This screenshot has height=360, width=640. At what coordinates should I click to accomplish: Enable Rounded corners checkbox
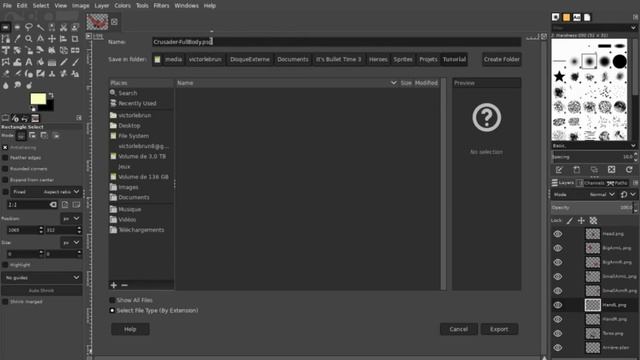(5, 169)
